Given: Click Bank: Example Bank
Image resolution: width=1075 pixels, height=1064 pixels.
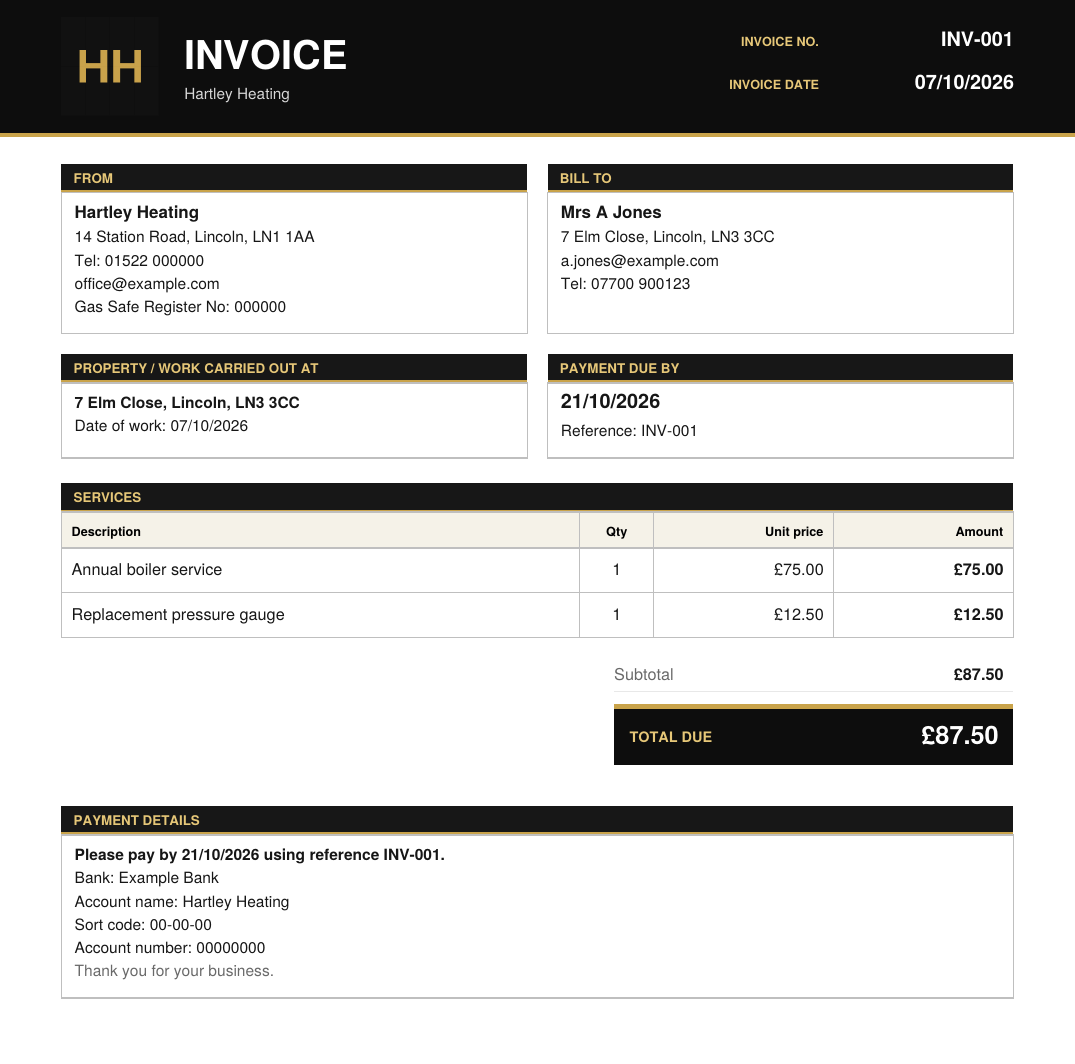Looking at the screenshot, I should coord(147,878).
